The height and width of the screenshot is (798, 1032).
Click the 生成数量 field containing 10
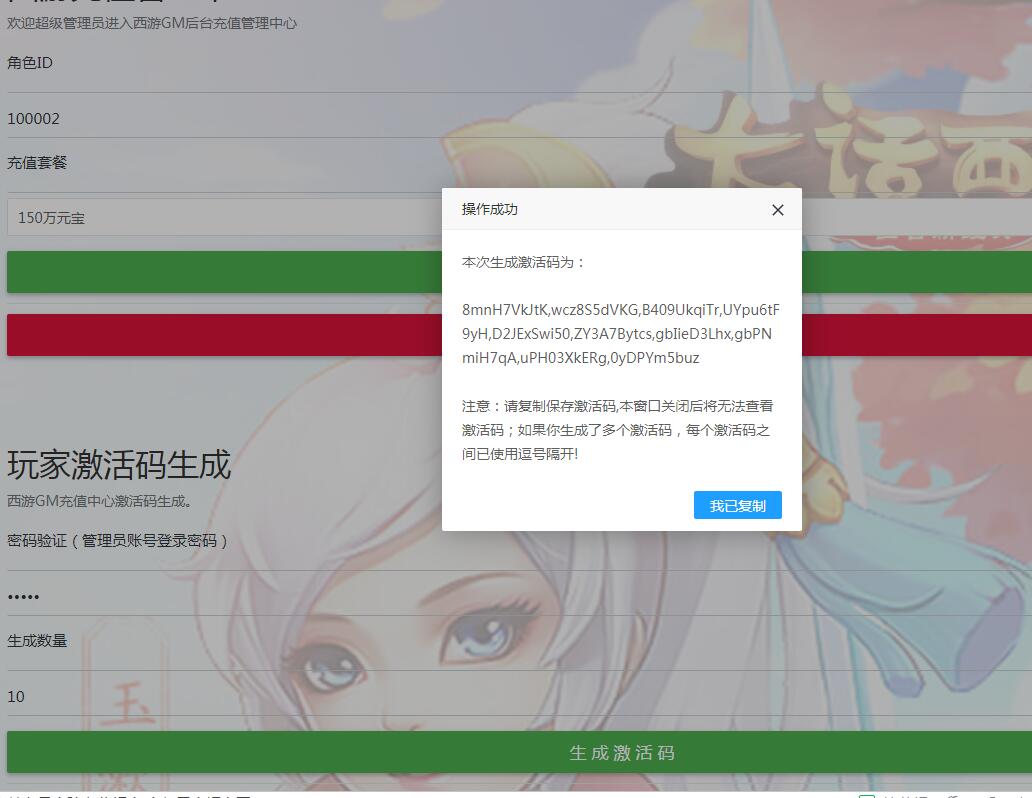[x=220, y=697]
